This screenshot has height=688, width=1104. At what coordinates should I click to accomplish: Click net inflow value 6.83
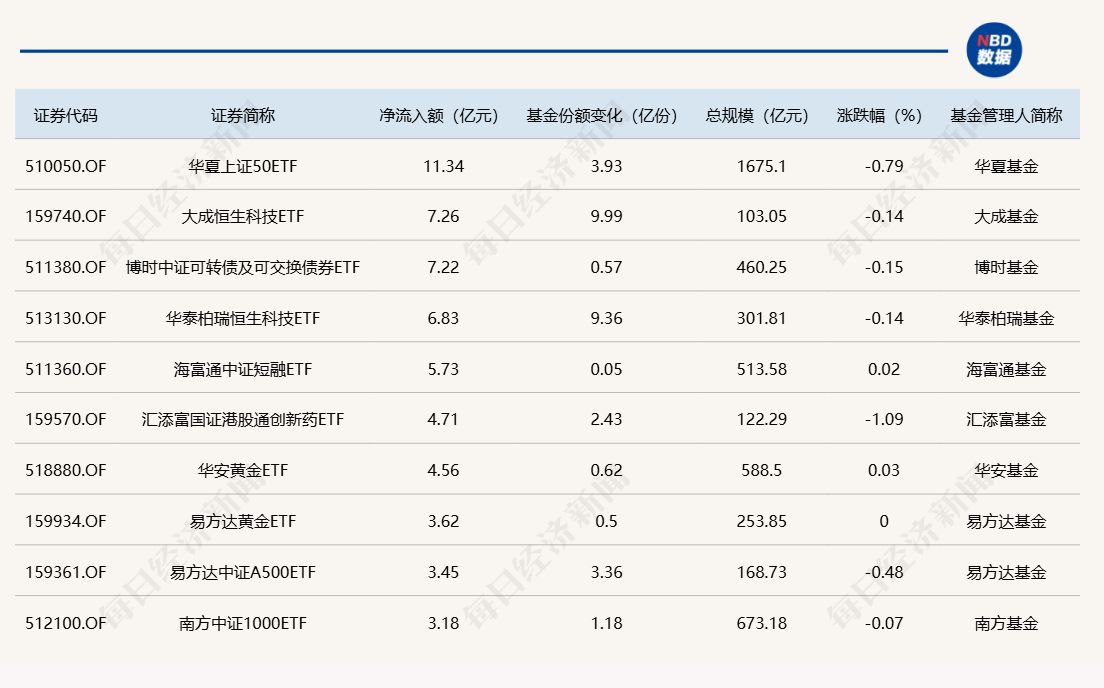pos(444,318)
